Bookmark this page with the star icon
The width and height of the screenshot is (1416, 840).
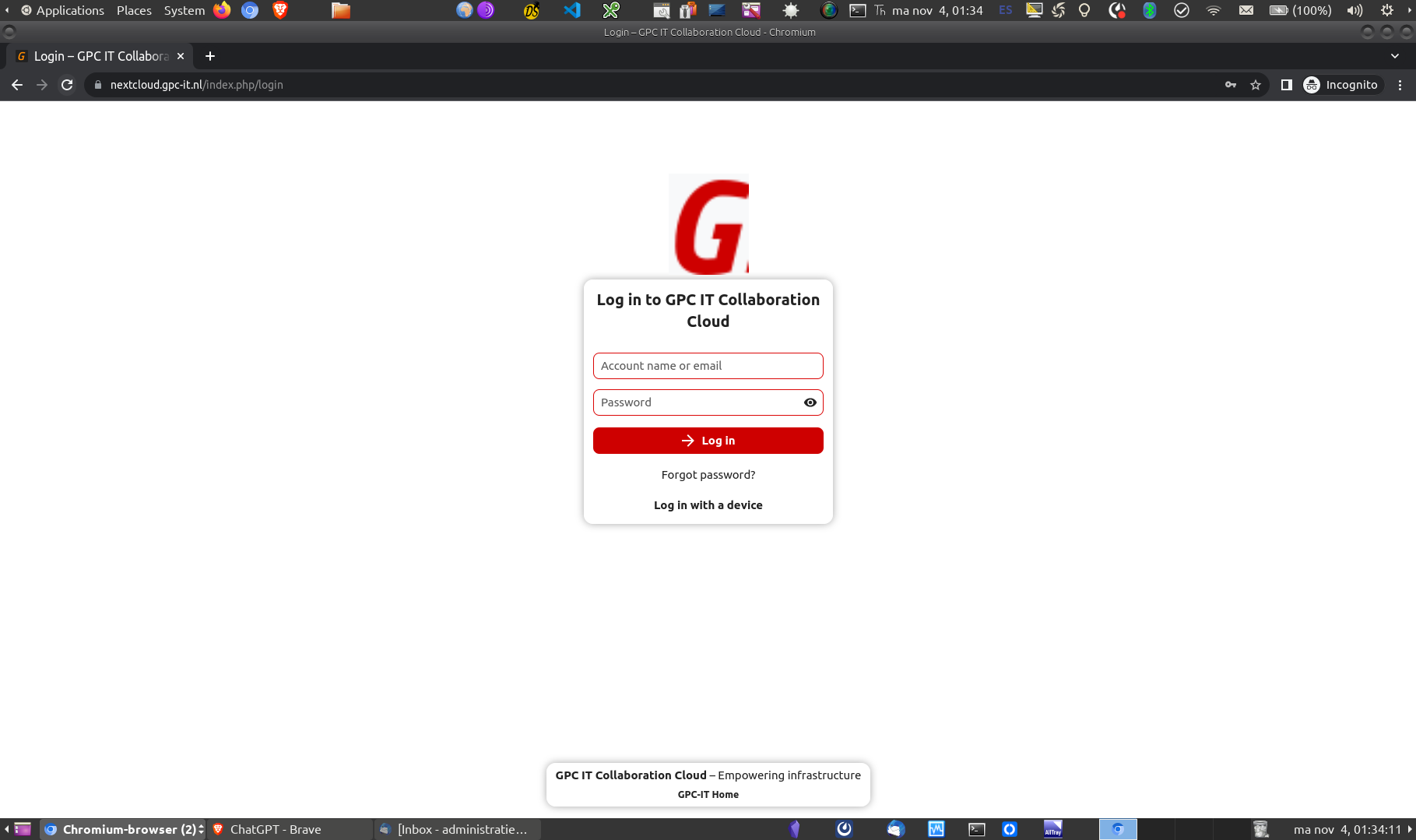click(x=1255, y=85)
